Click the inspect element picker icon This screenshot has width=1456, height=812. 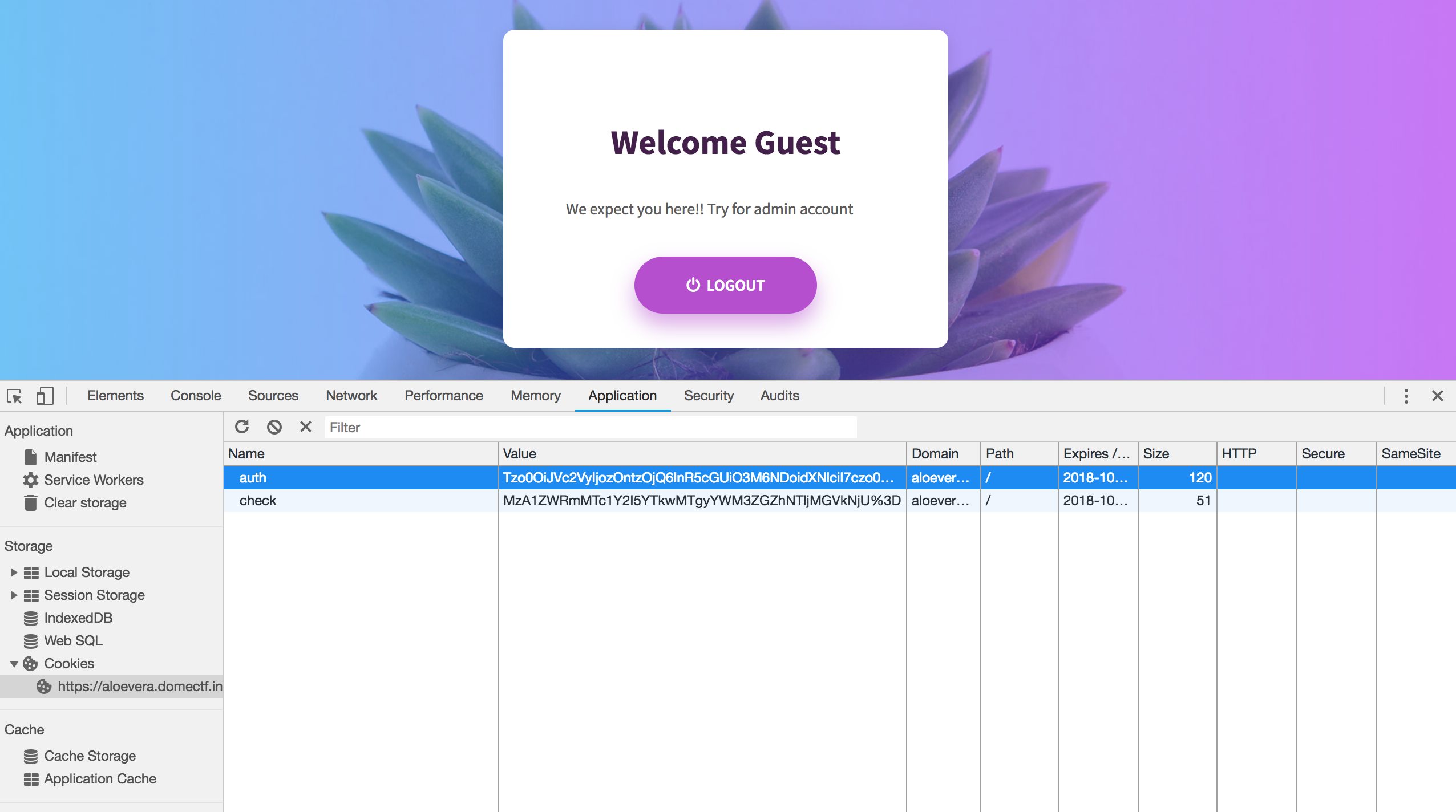15,396
